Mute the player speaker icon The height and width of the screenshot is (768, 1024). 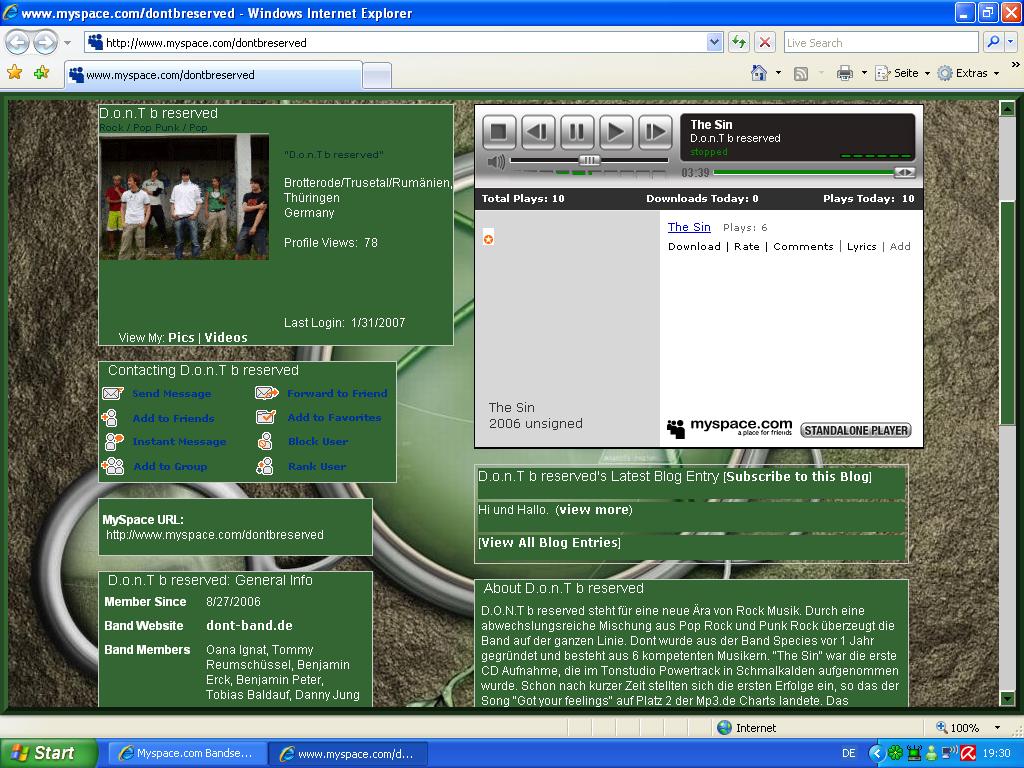tap(496, 161)
